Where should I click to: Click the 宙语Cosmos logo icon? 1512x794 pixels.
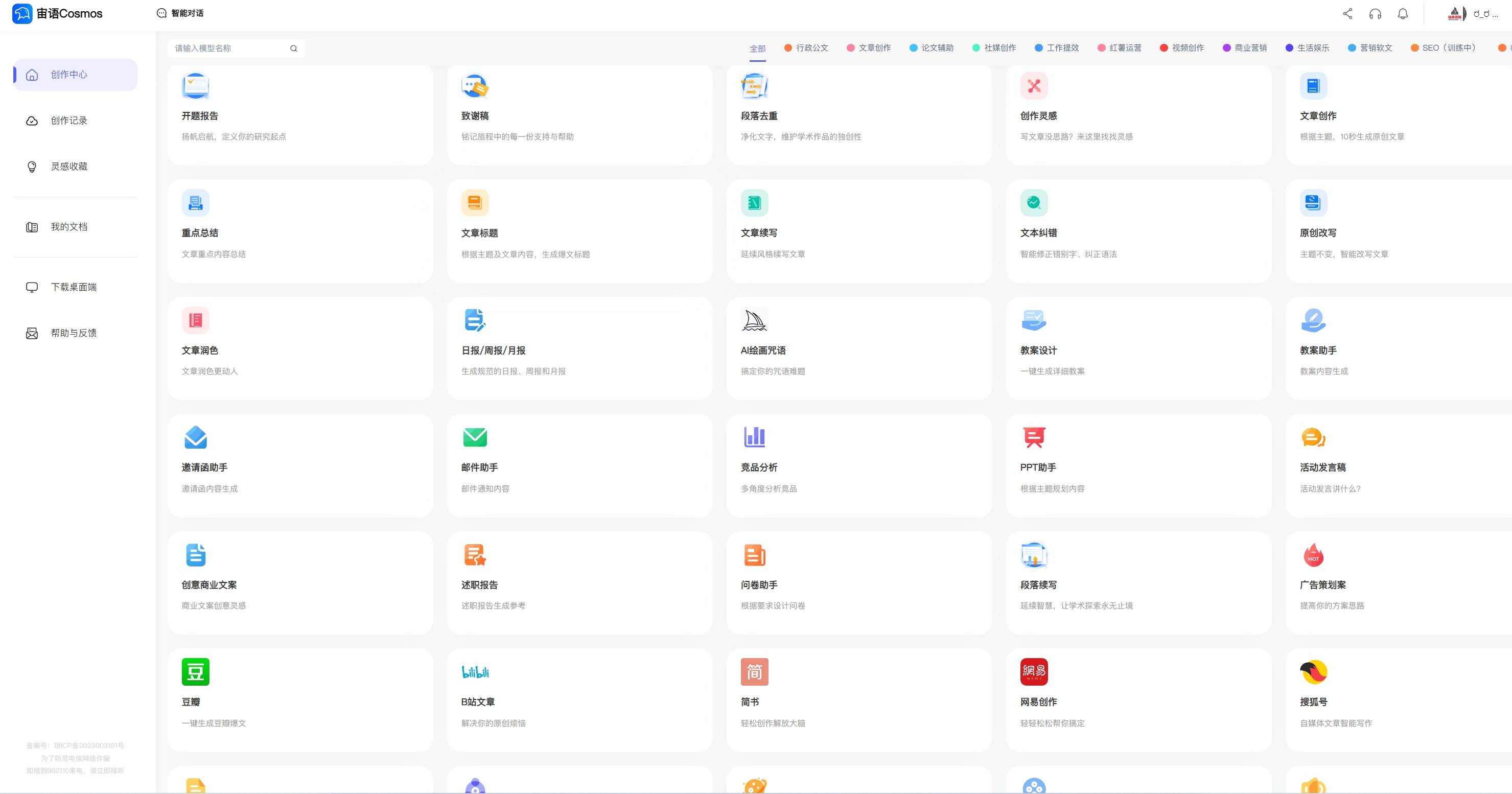(x=22, y=13)
